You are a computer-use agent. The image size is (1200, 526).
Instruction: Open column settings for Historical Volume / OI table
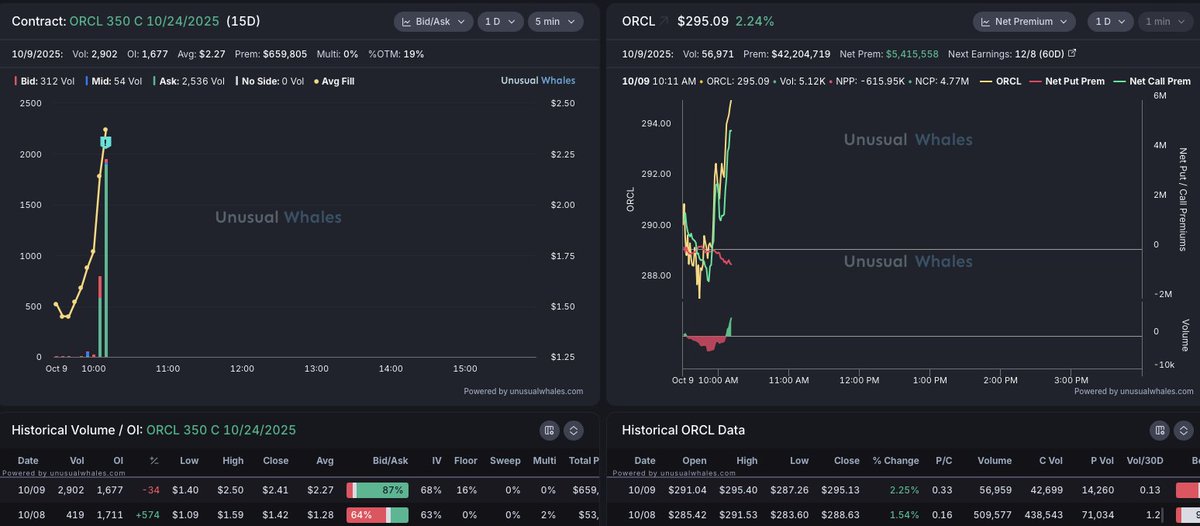tap(549, 430)
